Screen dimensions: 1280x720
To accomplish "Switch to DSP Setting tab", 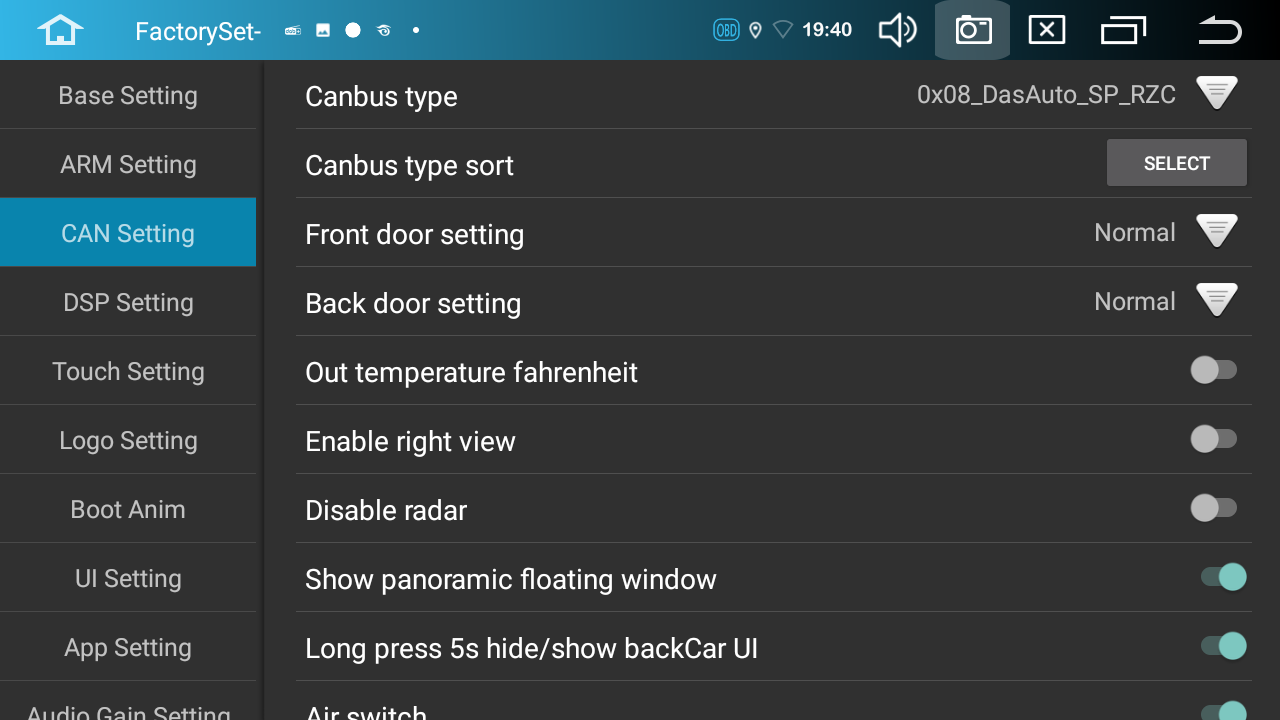I will 128,302.
